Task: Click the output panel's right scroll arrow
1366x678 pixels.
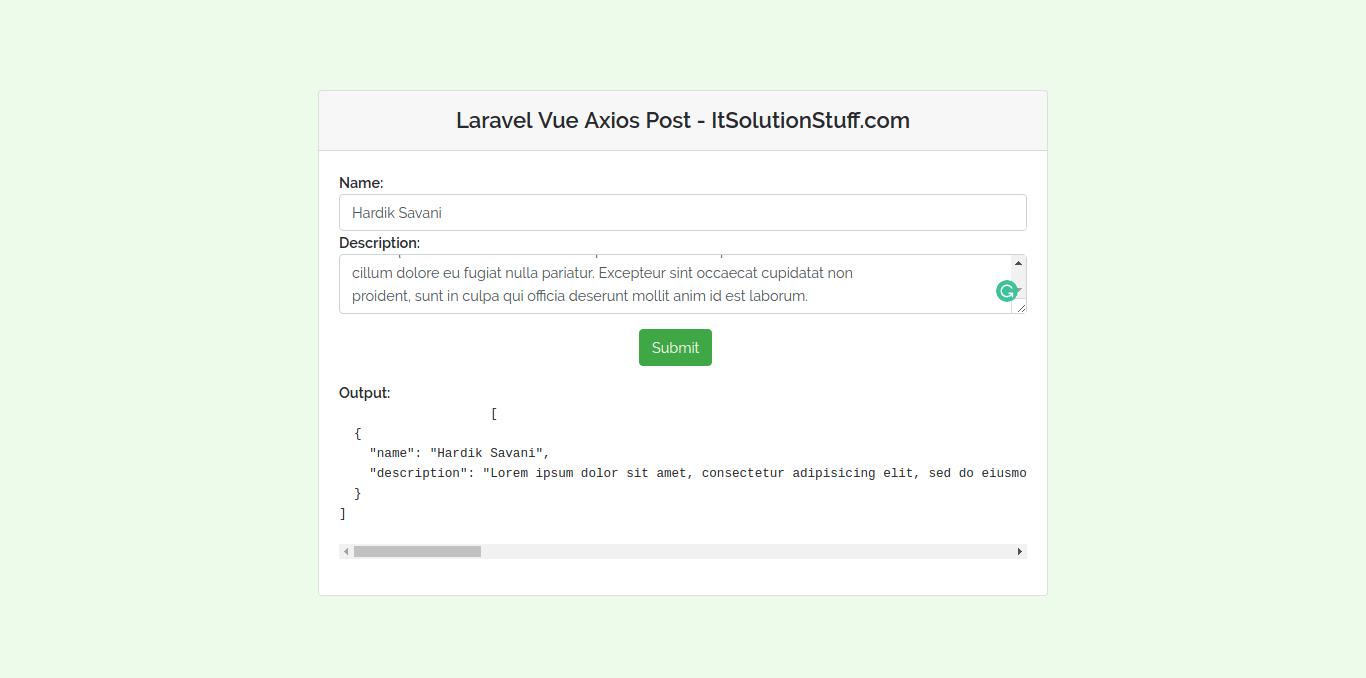Action: [1019, 551]
